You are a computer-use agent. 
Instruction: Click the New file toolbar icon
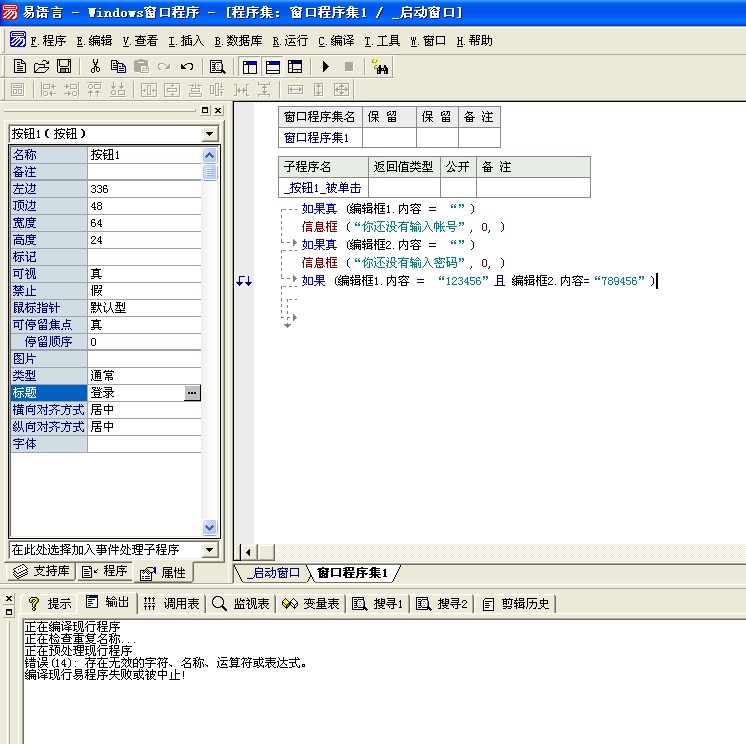tap(20, 67)
